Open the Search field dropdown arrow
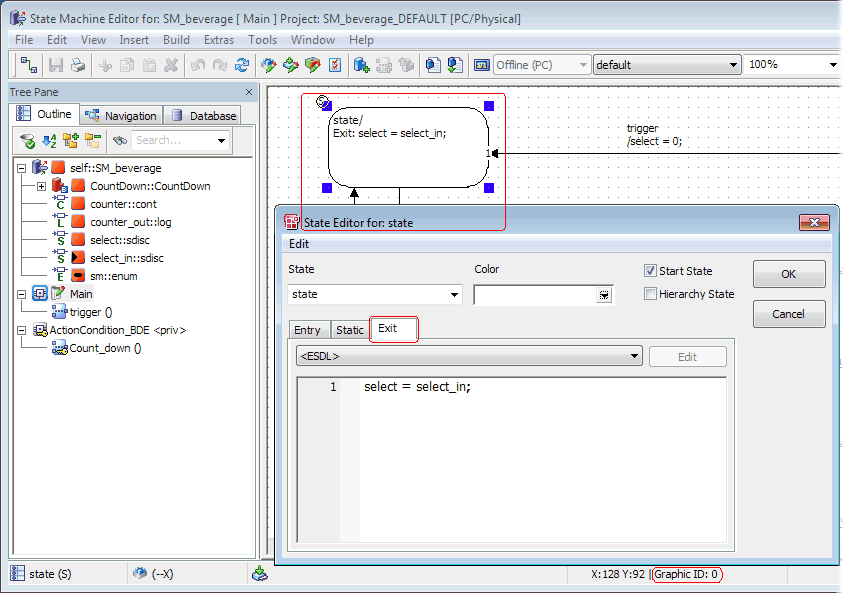 [x=221, y=141]
